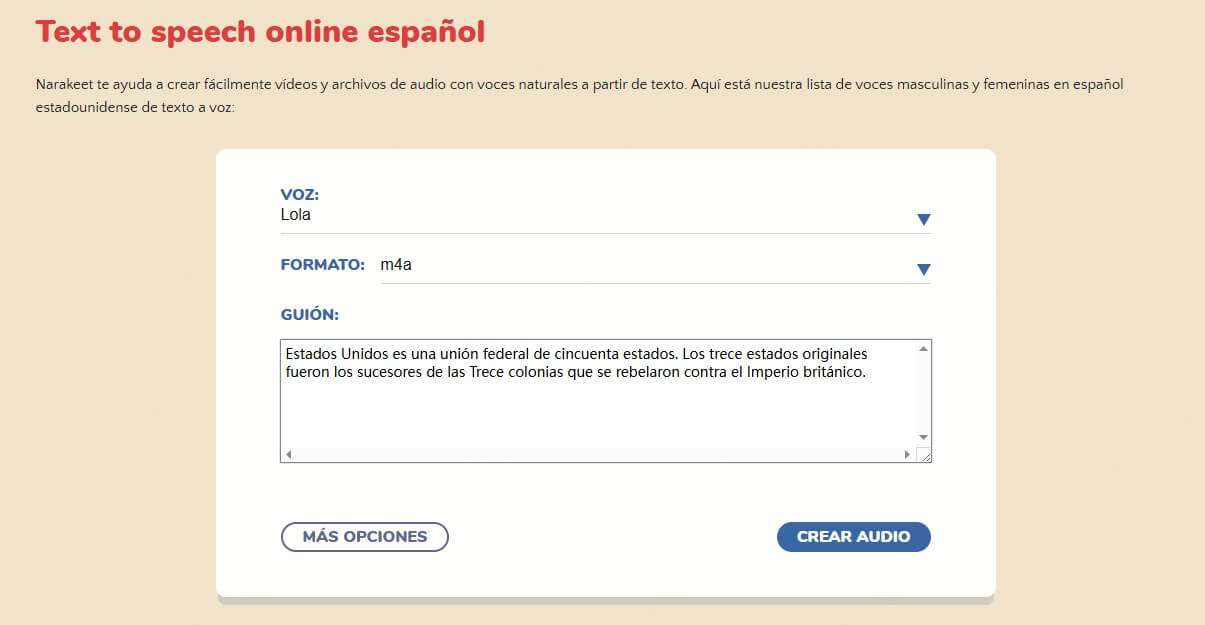Click the 'VOZ:' label
Screen dimensions: 1205x625
click(300, 195)
